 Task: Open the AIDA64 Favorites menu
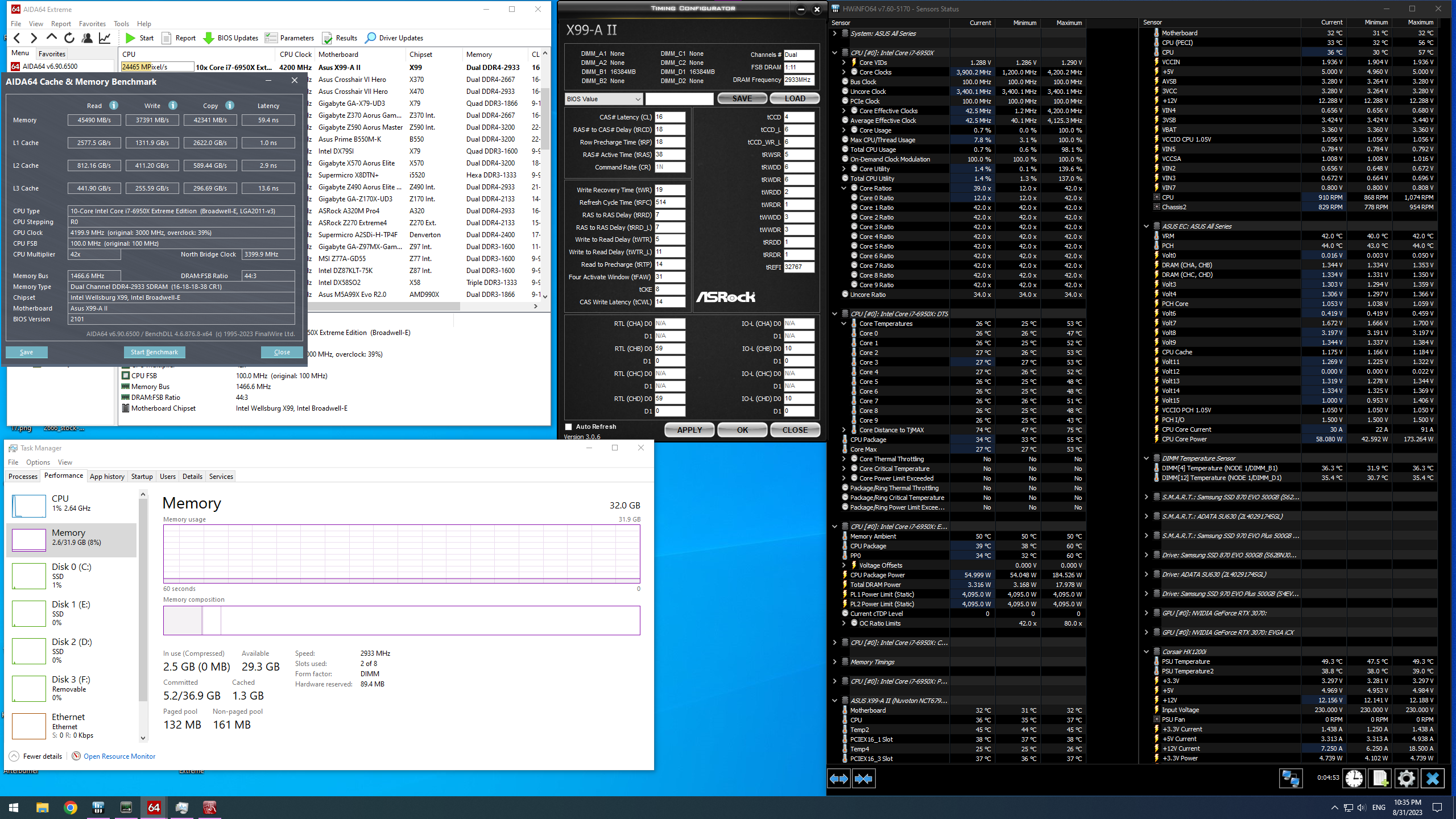pyautogui.click(x=92, y=24)
